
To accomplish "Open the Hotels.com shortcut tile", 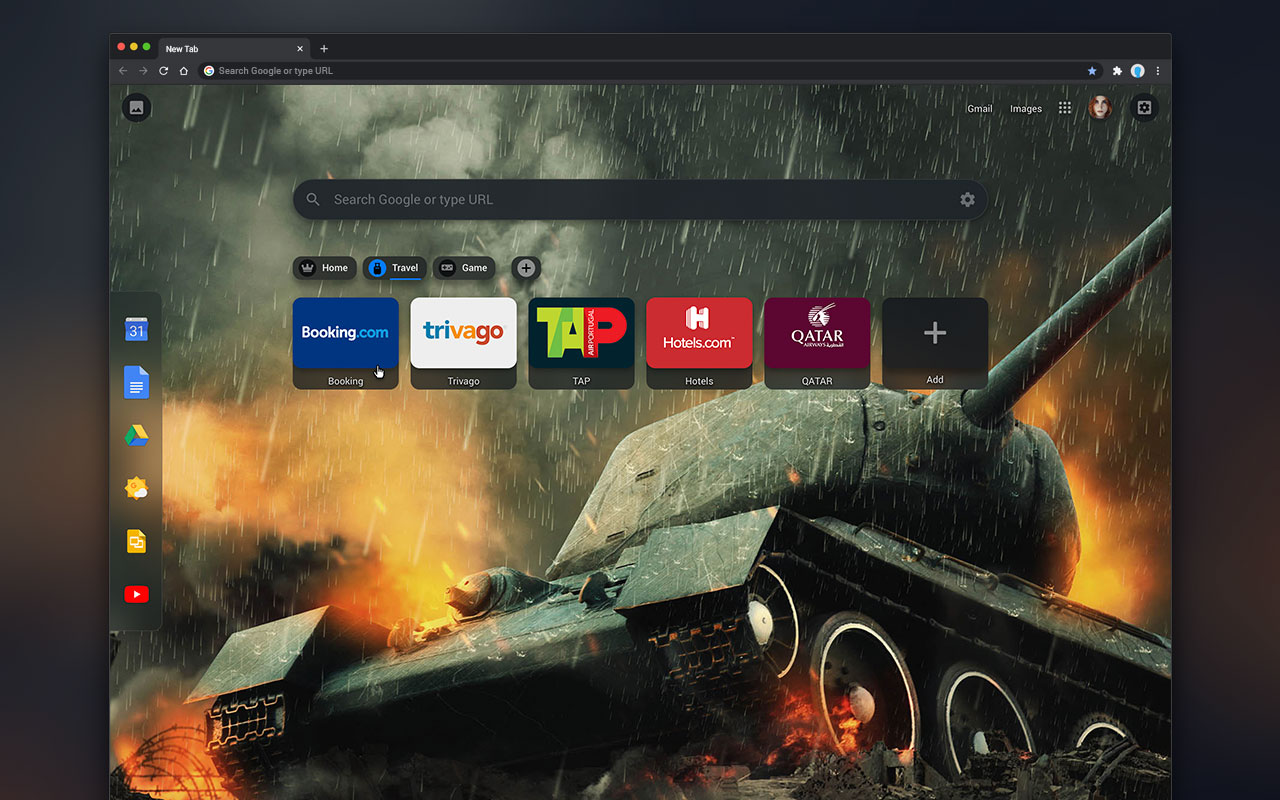I will point(700,343).
